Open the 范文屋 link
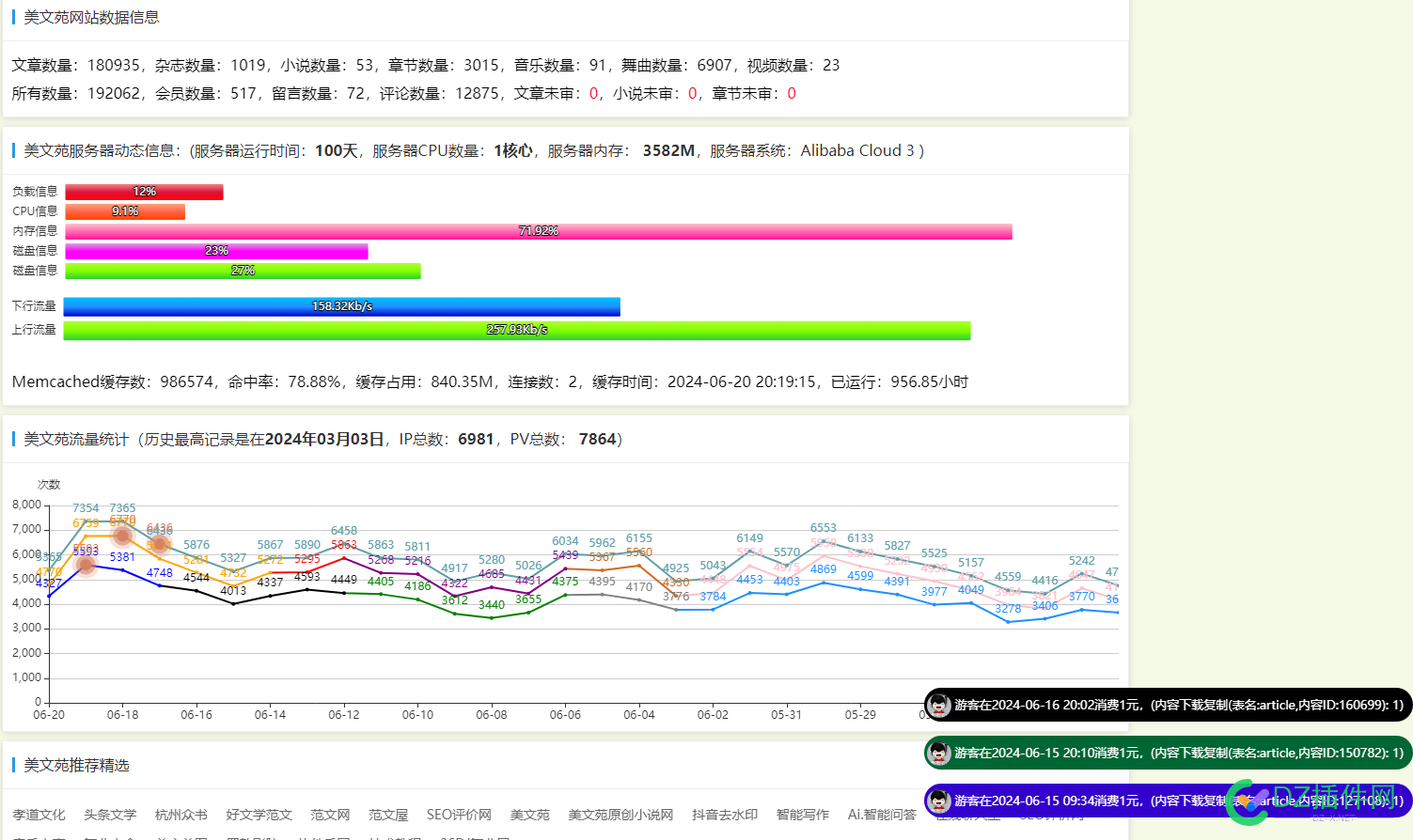Viewport: 1413px width, 840px height. point(388,815)
